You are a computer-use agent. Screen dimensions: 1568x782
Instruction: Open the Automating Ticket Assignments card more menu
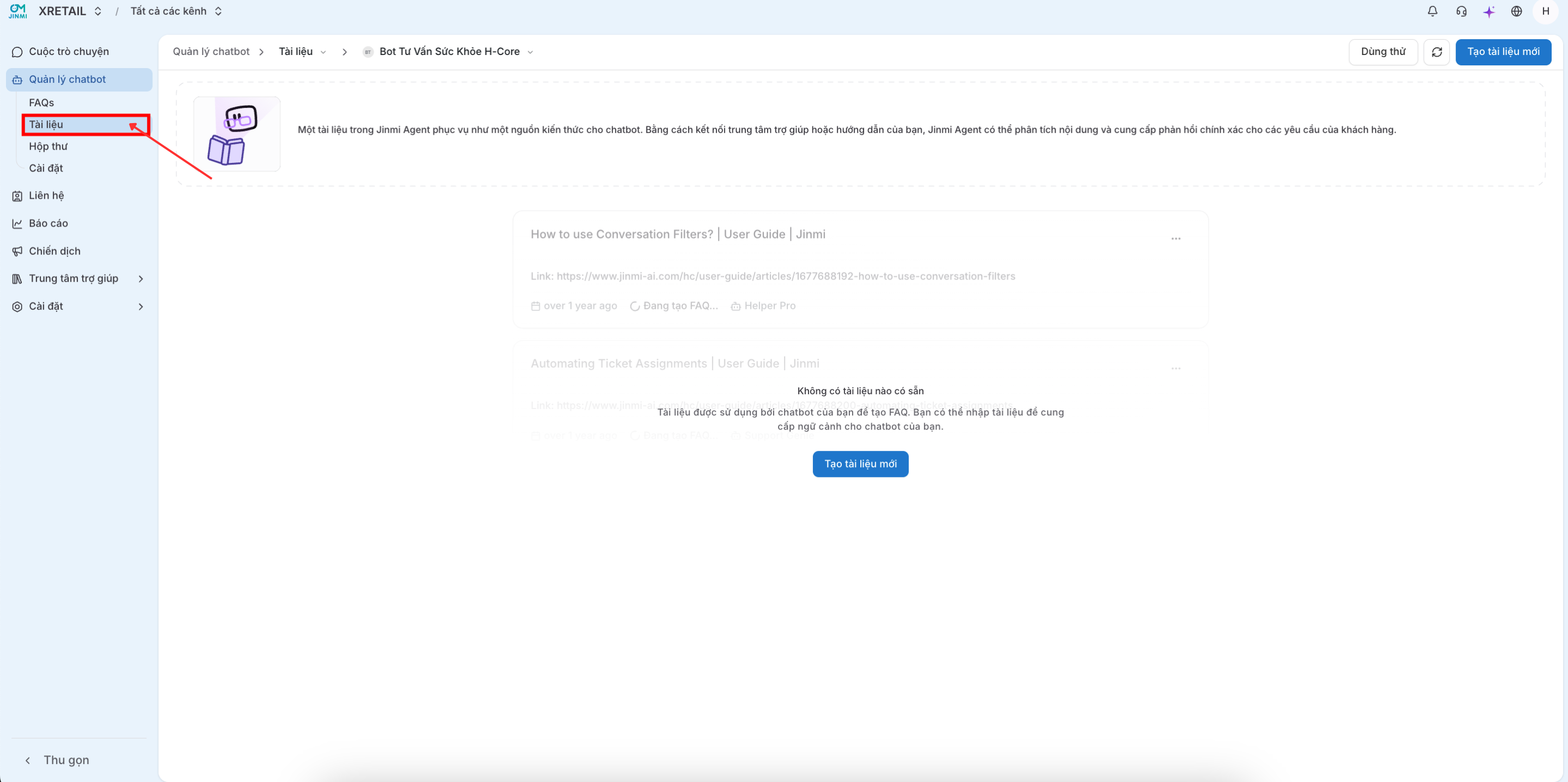[1175, 369]
